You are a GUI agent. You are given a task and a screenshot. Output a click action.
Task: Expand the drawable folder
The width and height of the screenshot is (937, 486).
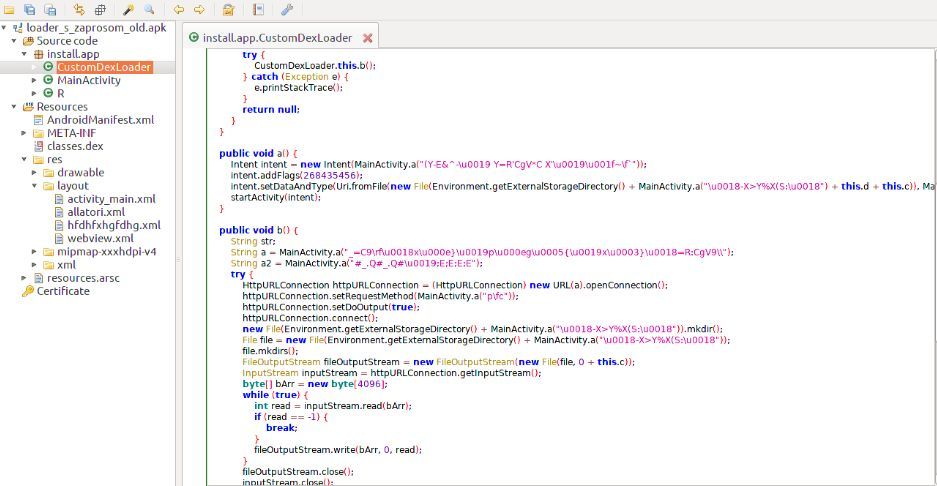point(35,172)
